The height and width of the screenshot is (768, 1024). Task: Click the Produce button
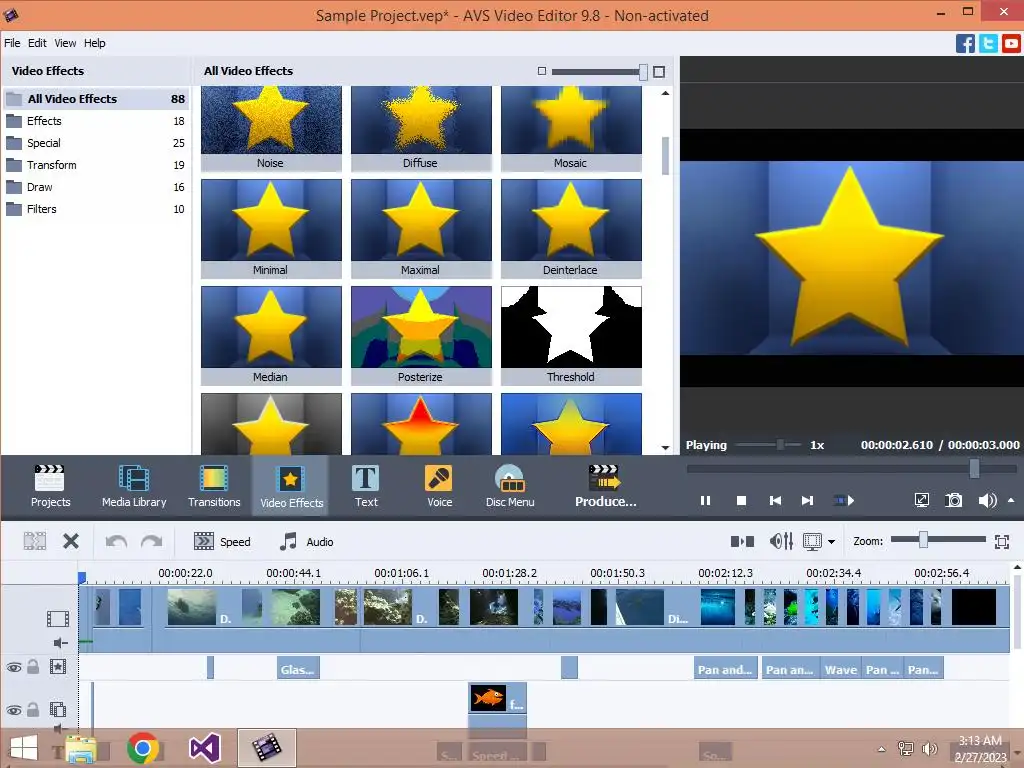coord(605,486)
